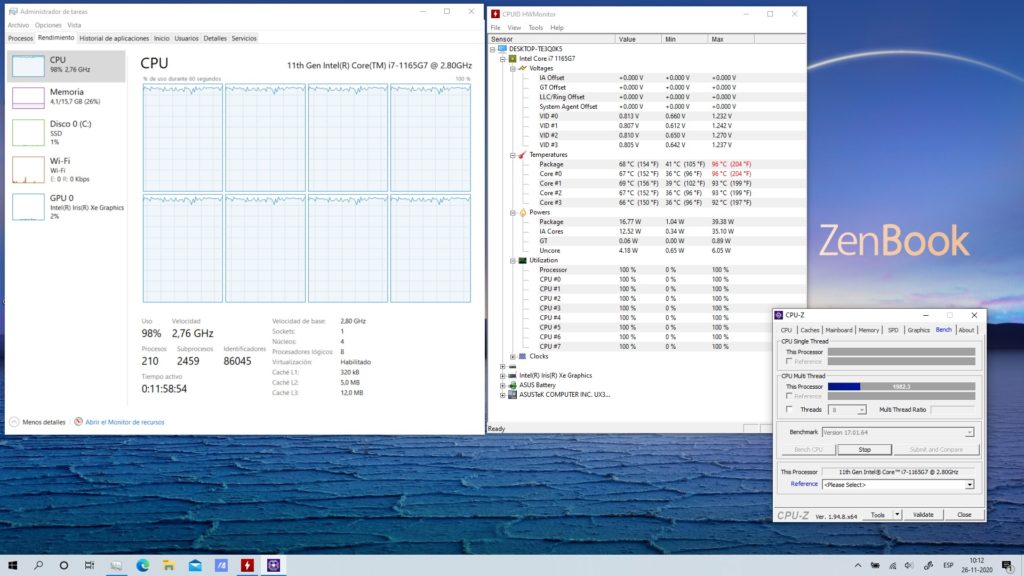Switch to CPU-Z via its purple taskbar icon
The width and height of the screenshot is (1024, 576).
pyautogui.click(x=273, y=566)
